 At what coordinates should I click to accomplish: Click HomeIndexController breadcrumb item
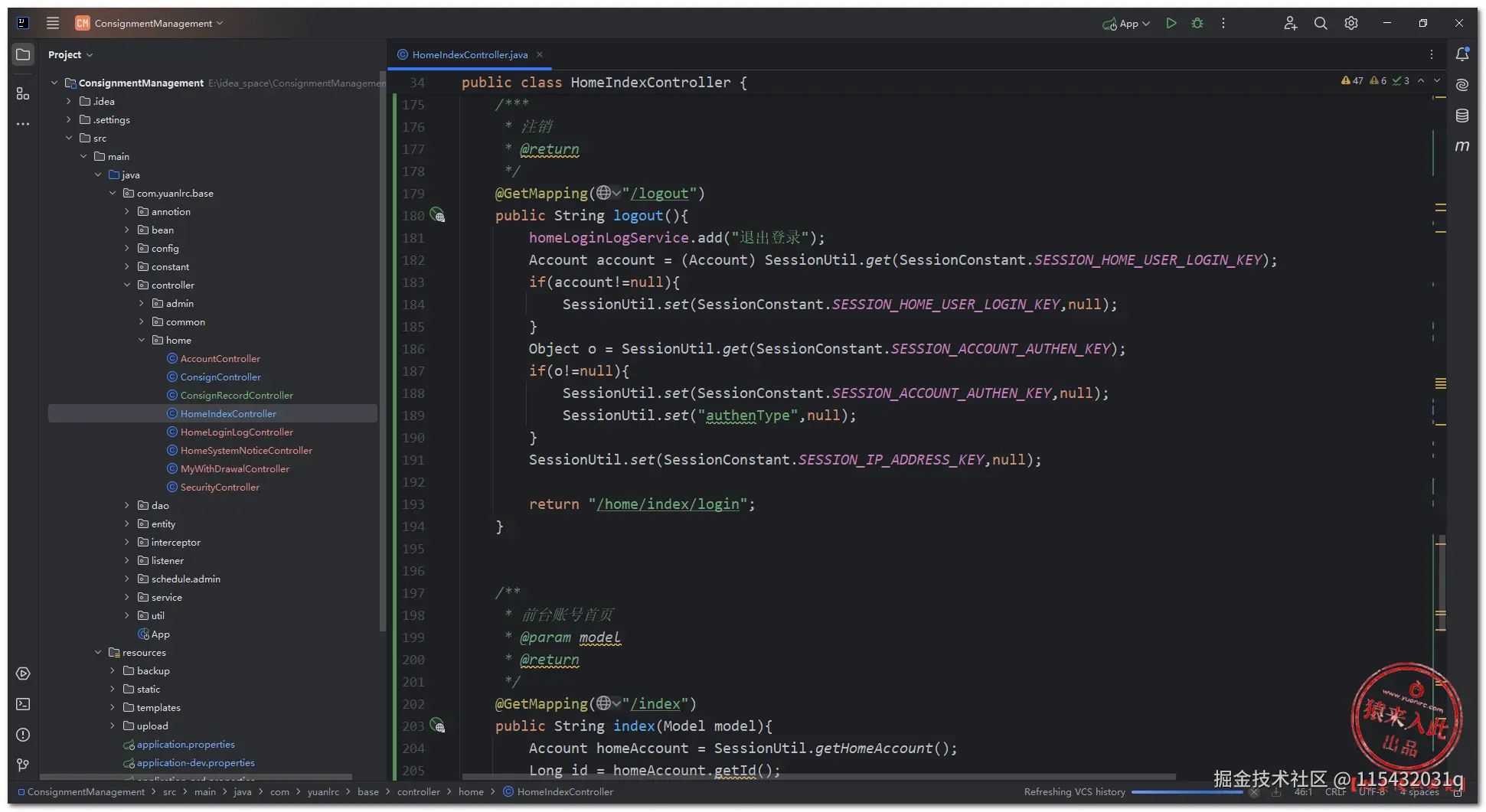pyautogui.click(x=558, y=792)
